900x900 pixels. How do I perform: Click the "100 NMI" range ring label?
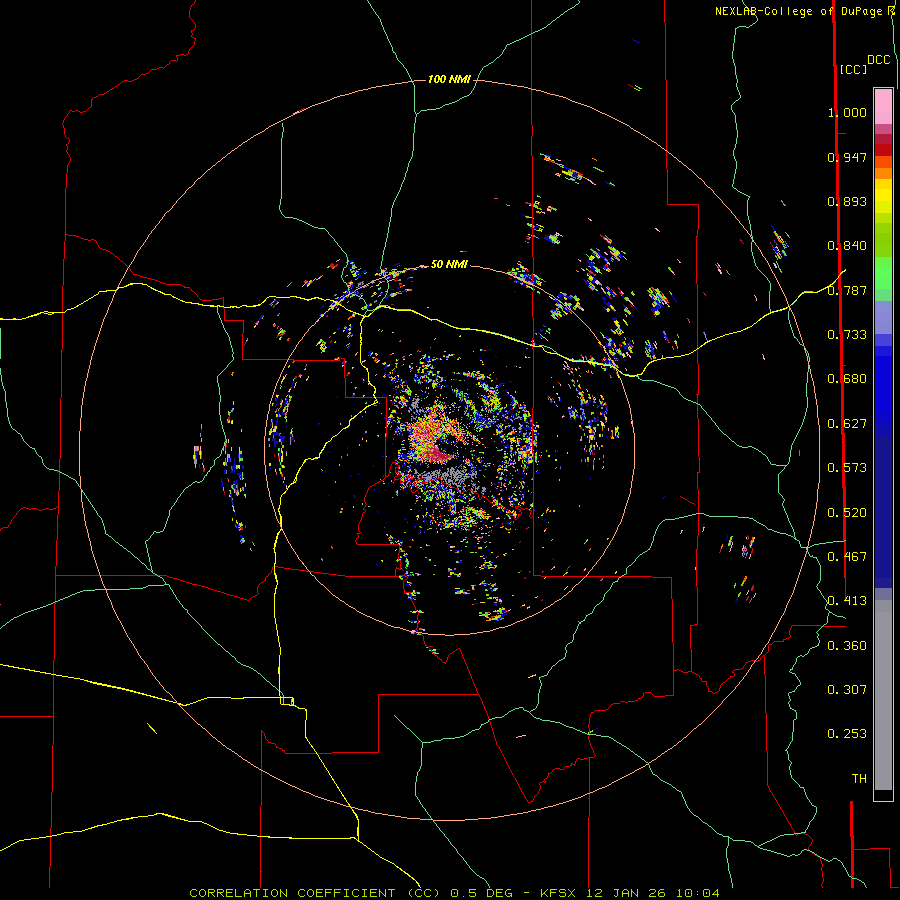click(449, 79)
